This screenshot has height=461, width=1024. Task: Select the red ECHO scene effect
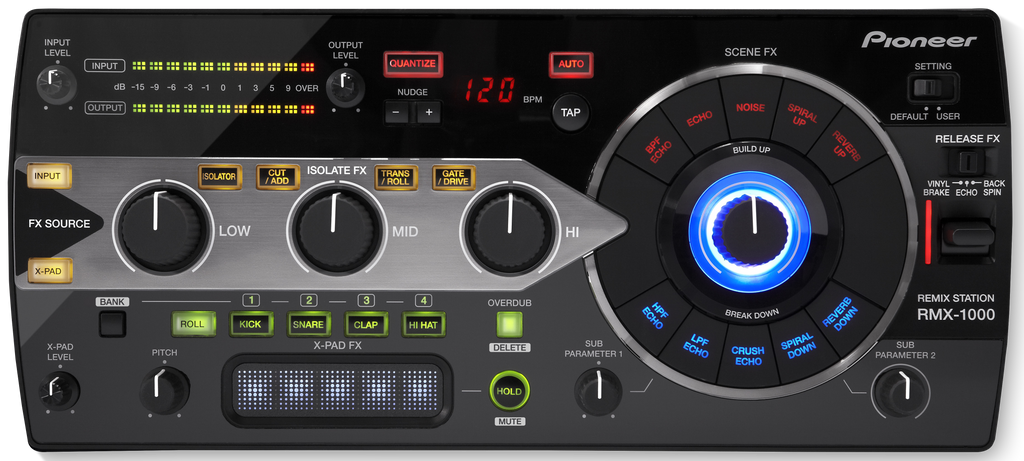pyautogui.click(x=699, y=118)
